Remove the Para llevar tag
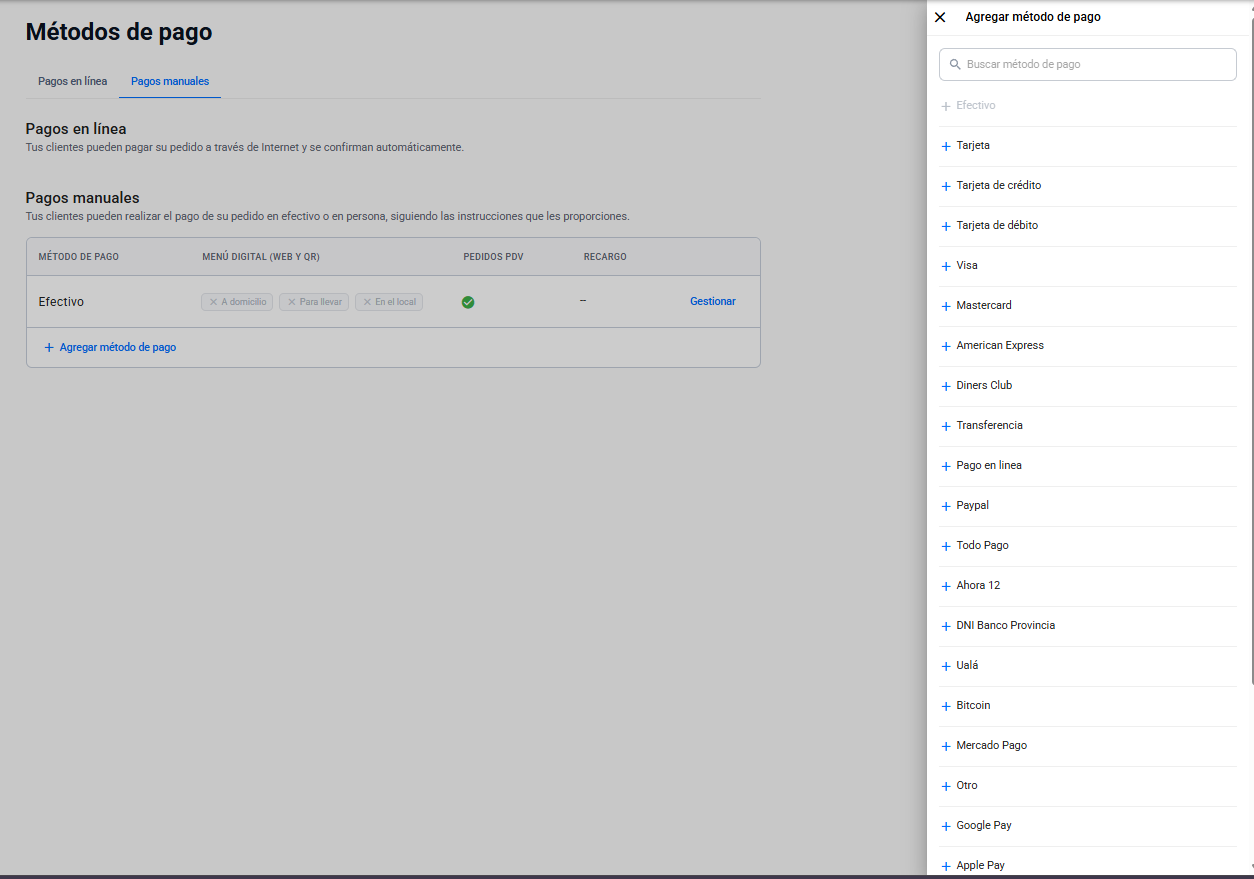This screenshot has width=1254, height=879. click(292, 302)
